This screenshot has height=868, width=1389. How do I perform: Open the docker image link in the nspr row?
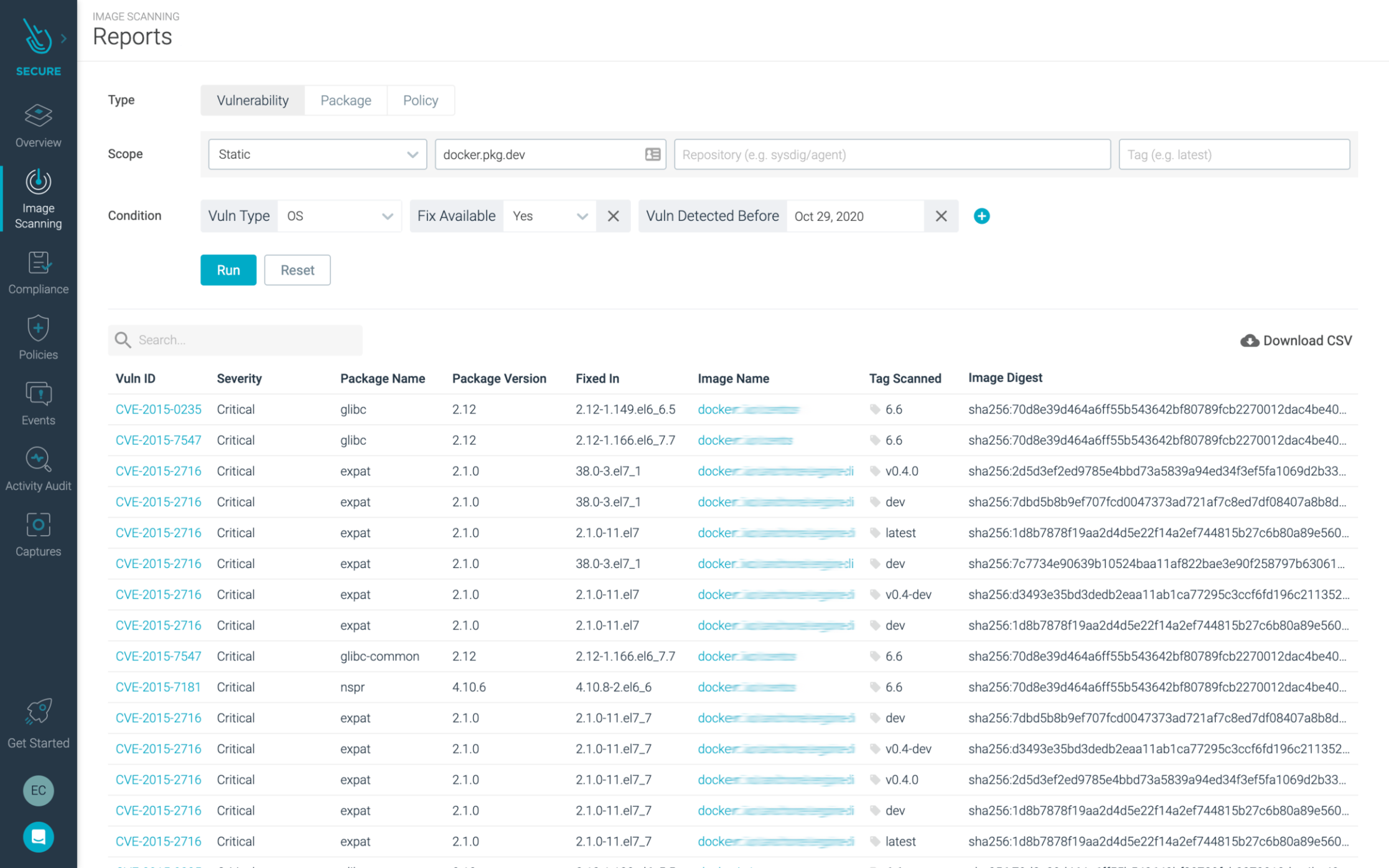pos(747,687)
